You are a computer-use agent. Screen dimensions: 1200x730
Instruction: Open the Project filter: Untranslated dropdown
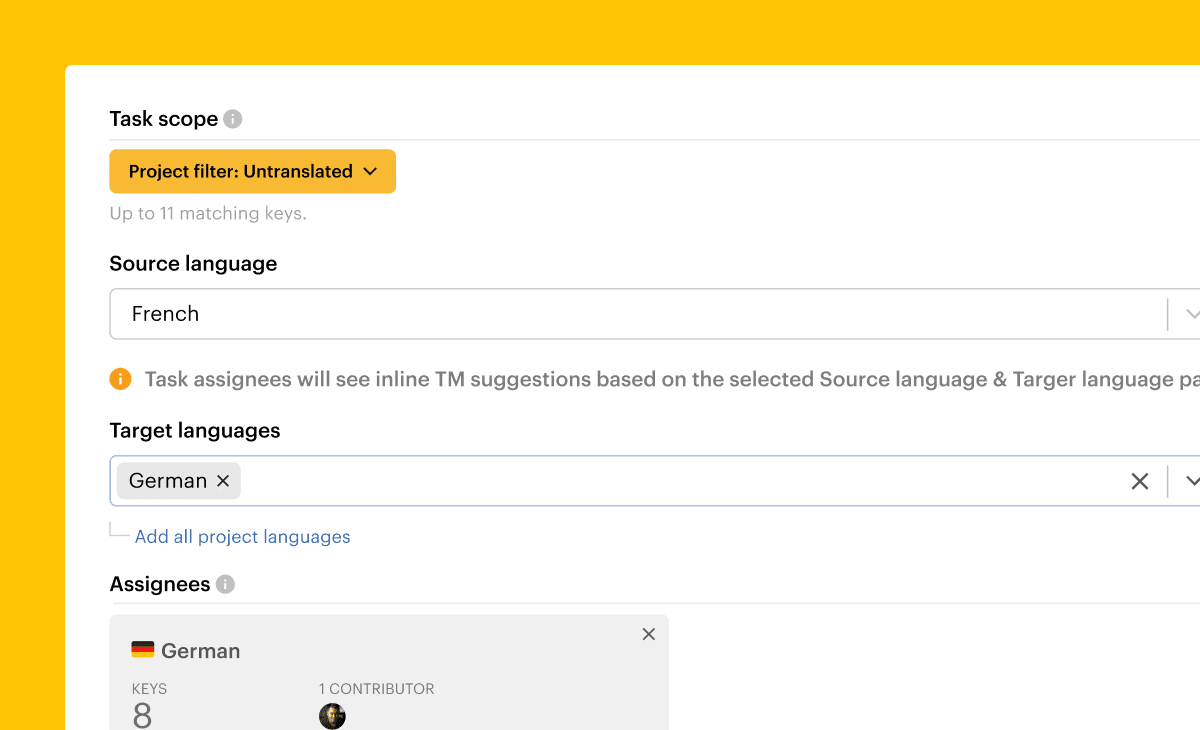coord(241,172)
